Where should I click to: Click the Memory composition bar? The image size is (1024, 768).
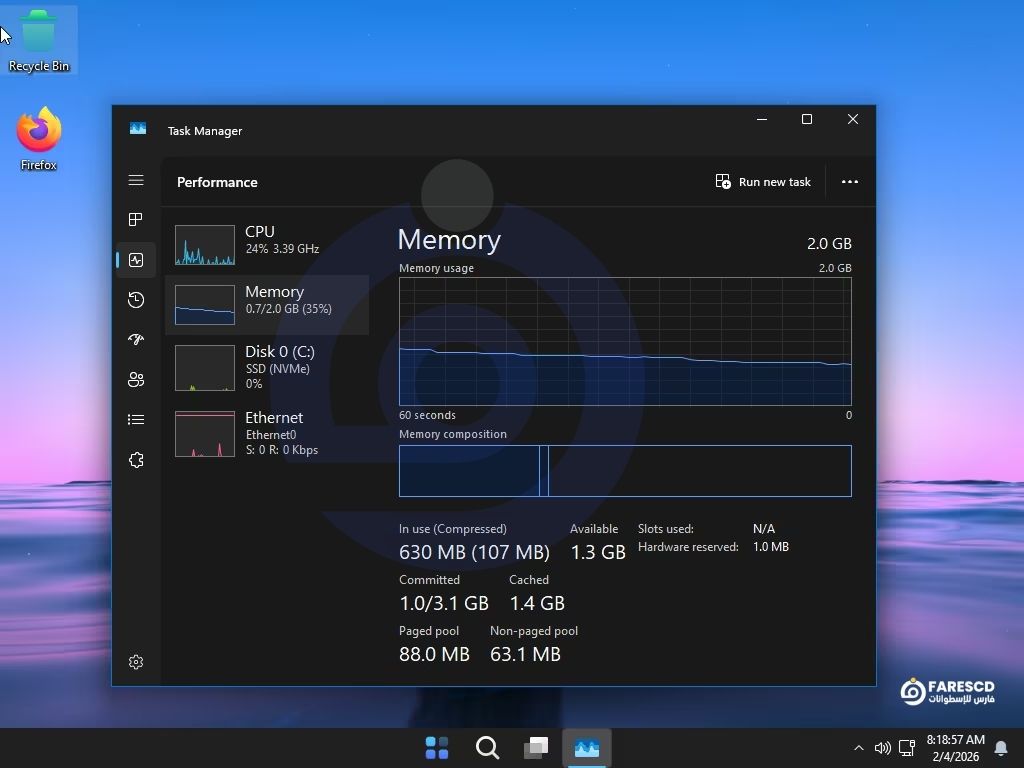pyautogui.click(x=625, y=471)
